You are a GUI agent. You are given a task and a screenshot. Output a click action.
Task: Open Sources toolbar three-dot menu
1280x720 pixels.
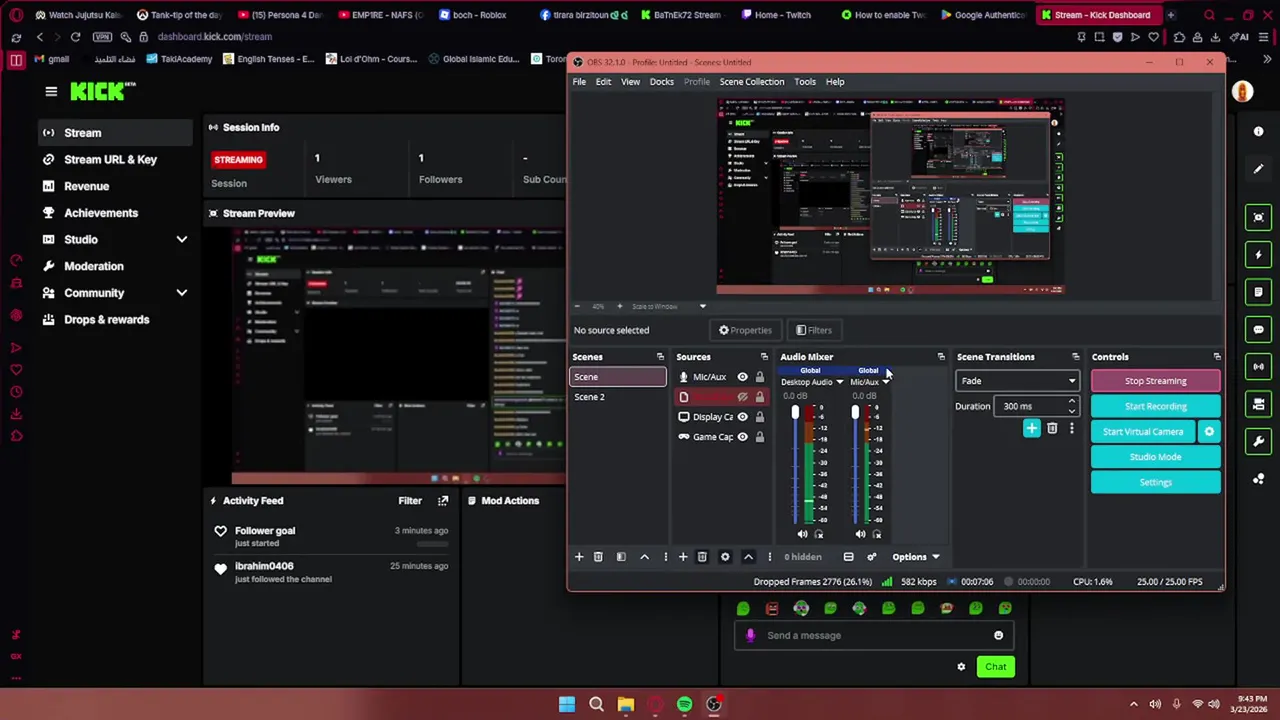769,557
